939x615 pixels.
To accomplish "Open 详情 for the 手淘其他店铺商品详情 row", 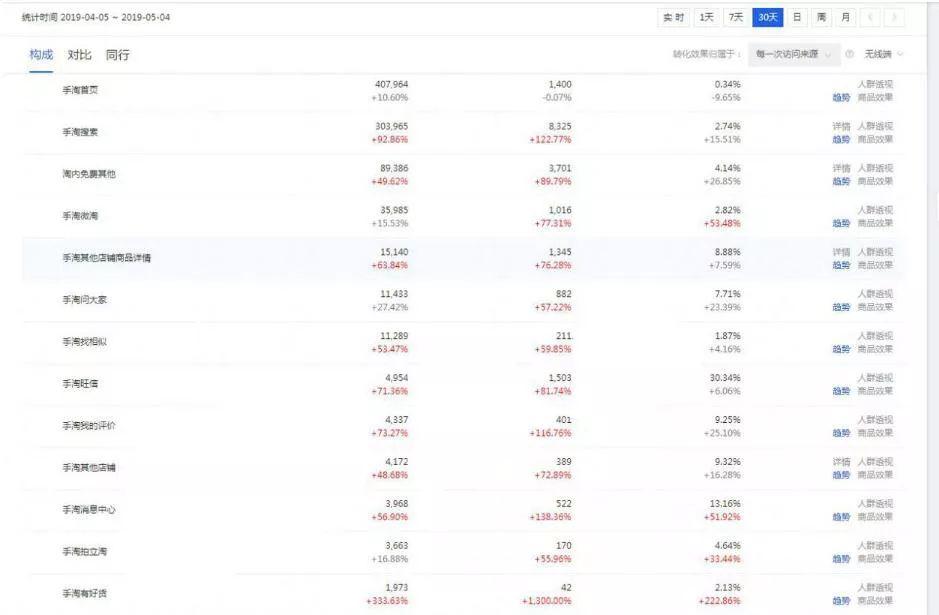I will pyautogui.click(x=841, y=252).
